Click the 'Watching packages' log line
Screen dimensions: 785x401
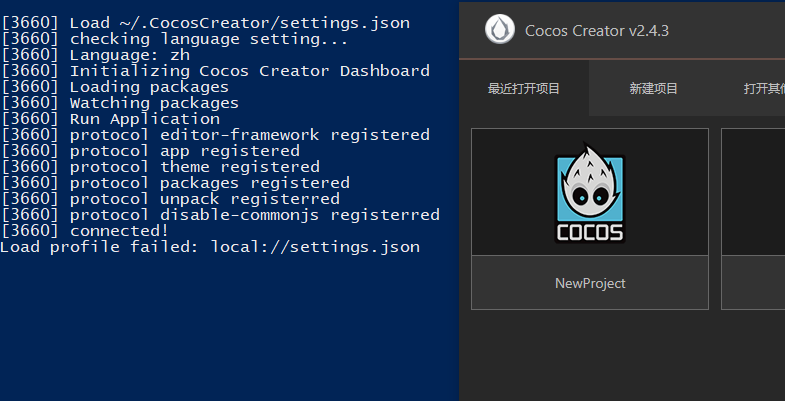pos(120,103)
